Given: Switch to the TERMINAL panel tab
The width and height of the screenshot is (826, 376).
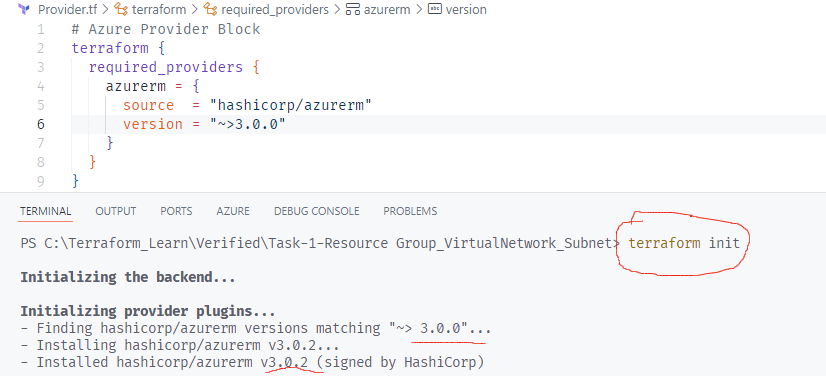Looking at the screenshot, I should click(x=45, y=211).
